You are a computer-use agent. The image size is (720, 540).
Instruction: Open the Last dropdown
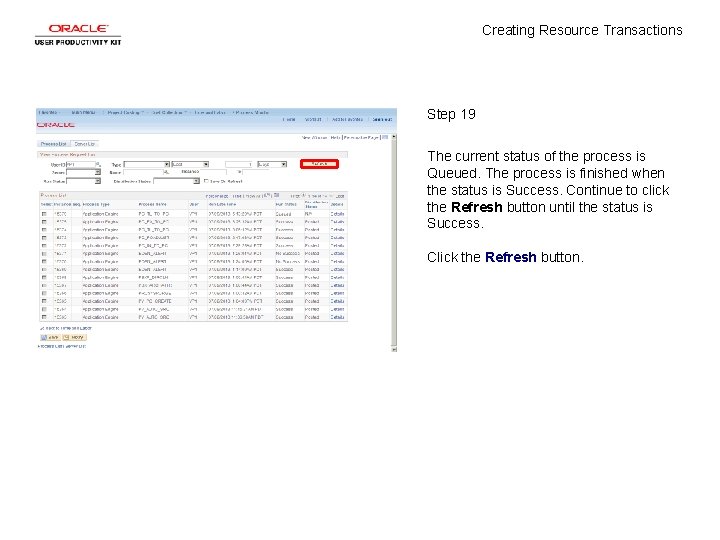point(190,164)
